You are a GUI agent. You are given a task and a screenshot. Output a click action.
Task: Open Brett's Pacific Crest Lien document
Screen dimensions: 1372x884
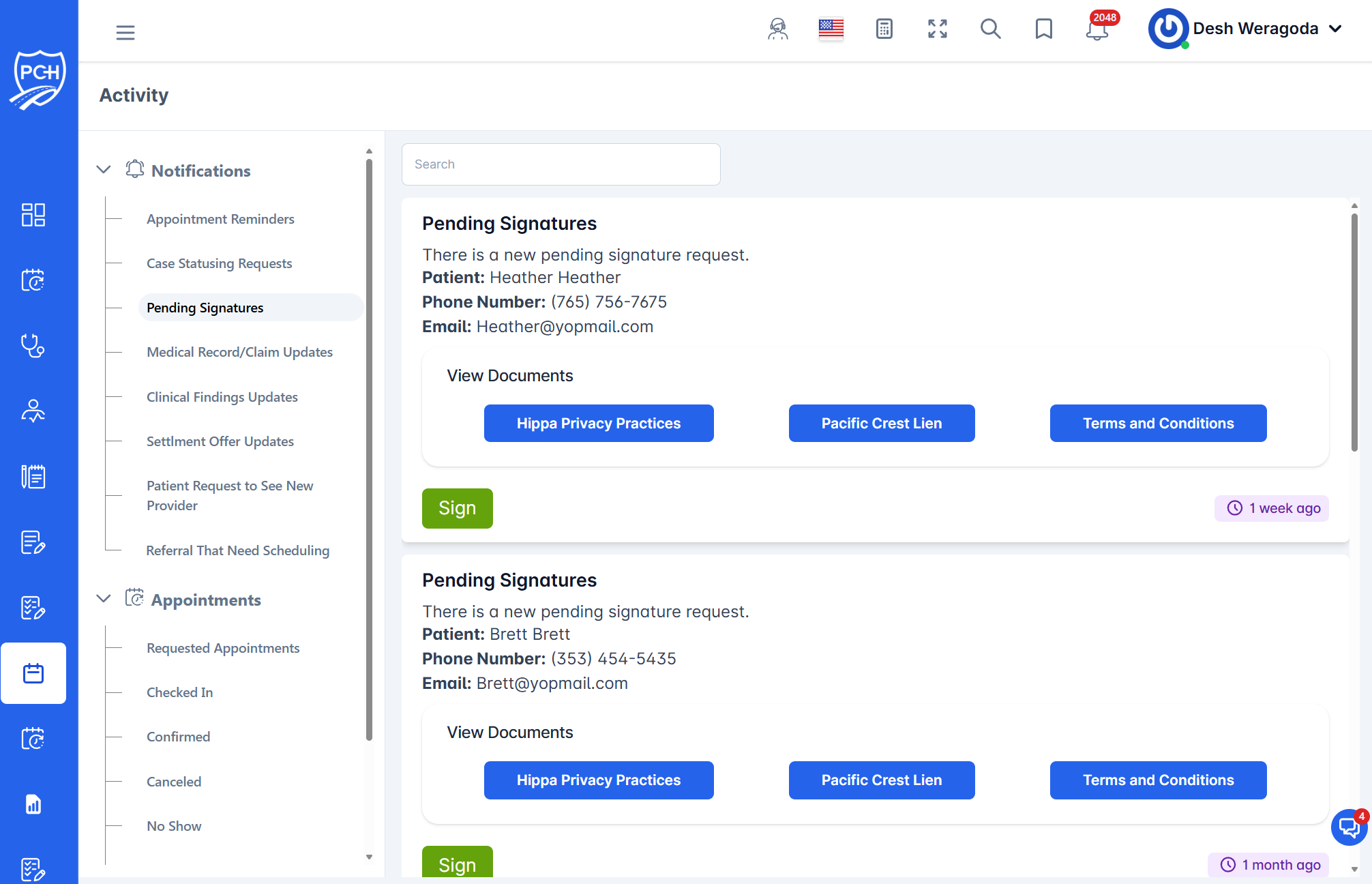tap(881, 780)
